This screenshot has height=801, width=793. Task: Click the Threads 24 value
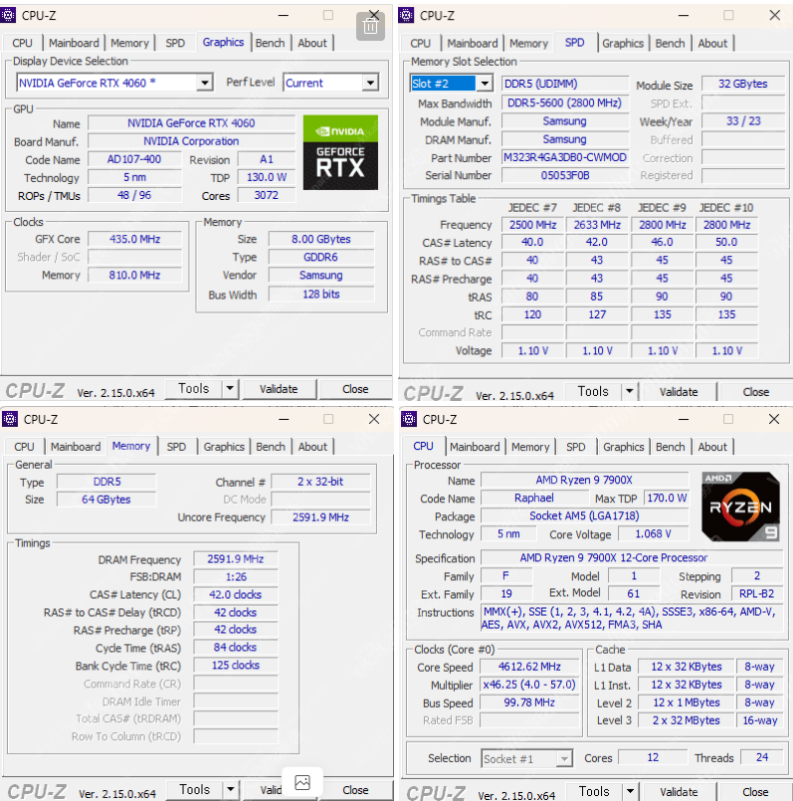762,757
